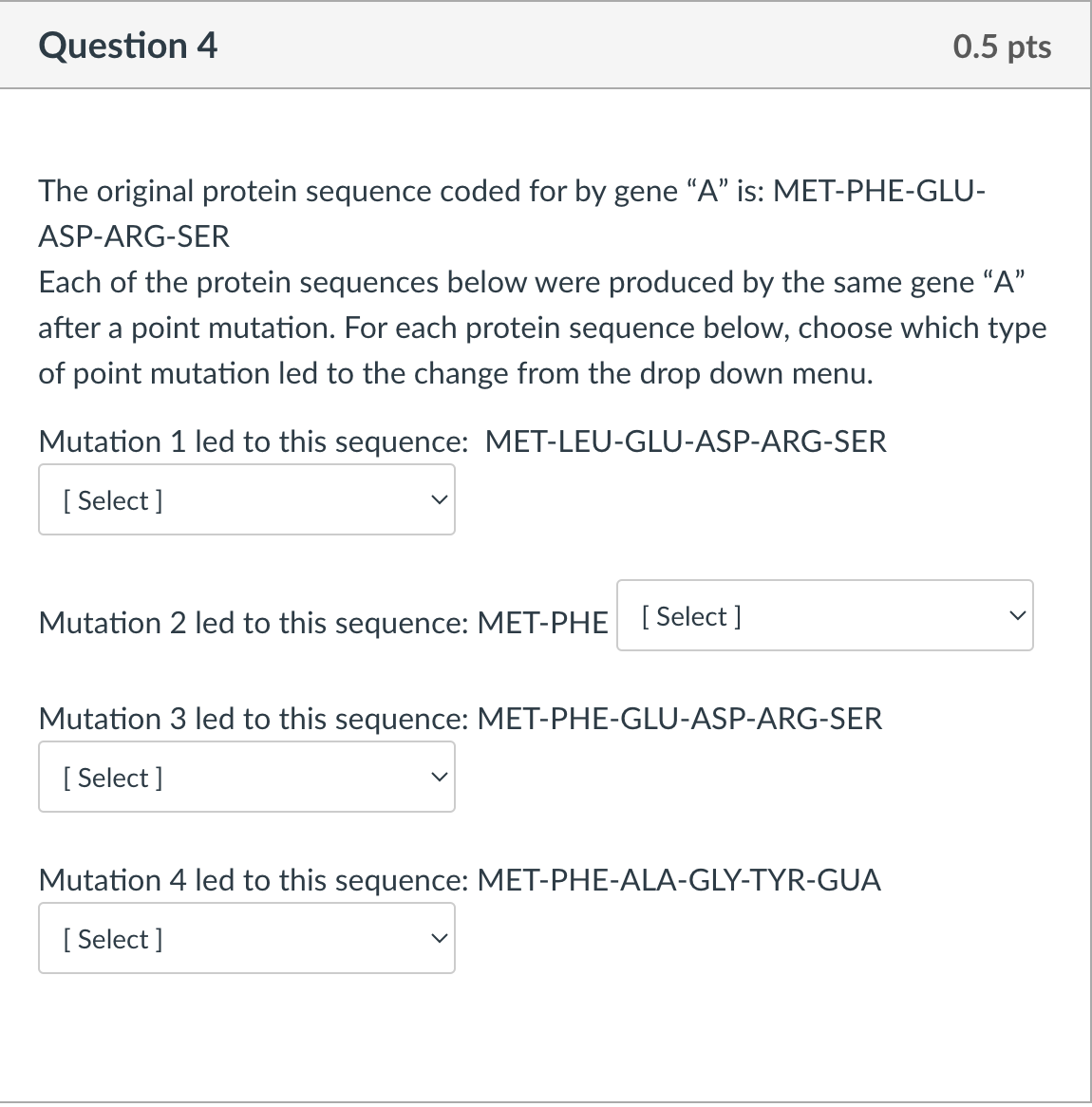Click the [Select] placeholder beside Mutation 2
Screen dimensions: 1092x1107
(690, 616)
